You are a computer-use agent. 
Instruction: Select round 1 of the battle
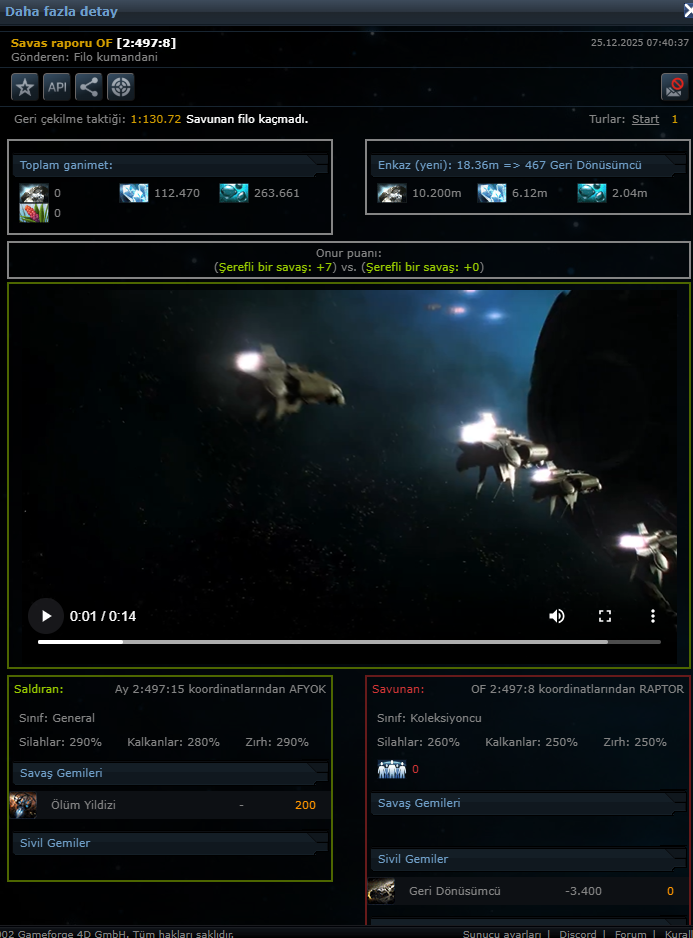pos(674,119)
